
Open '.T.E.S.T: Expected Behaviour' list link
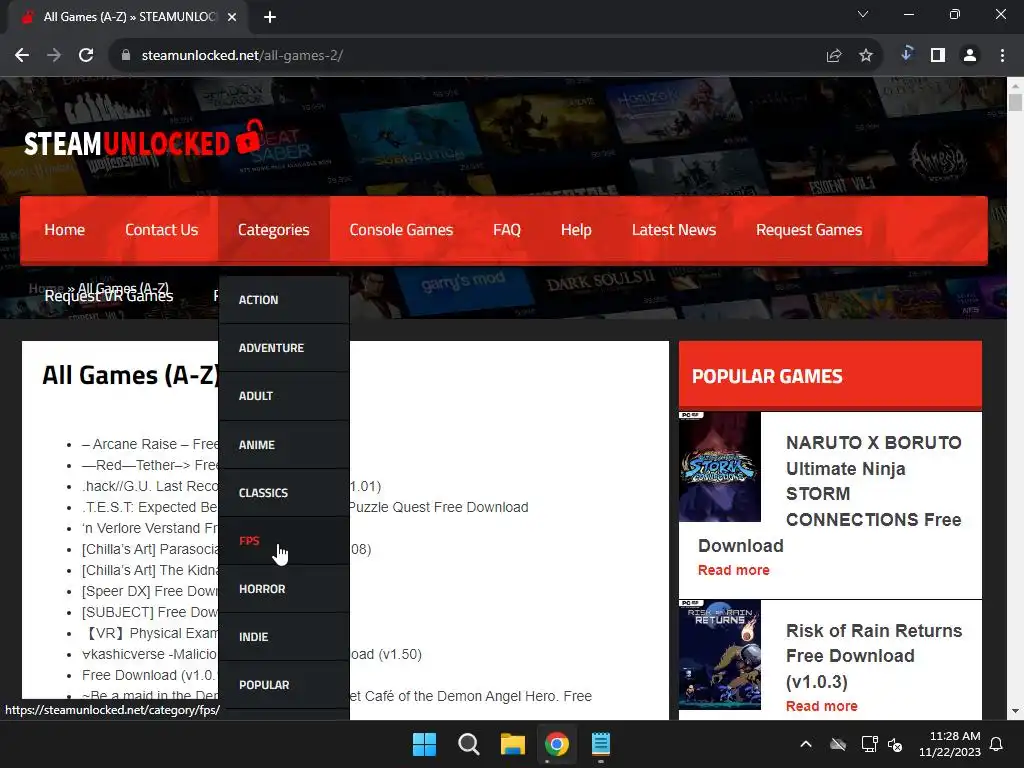point(150,507)
